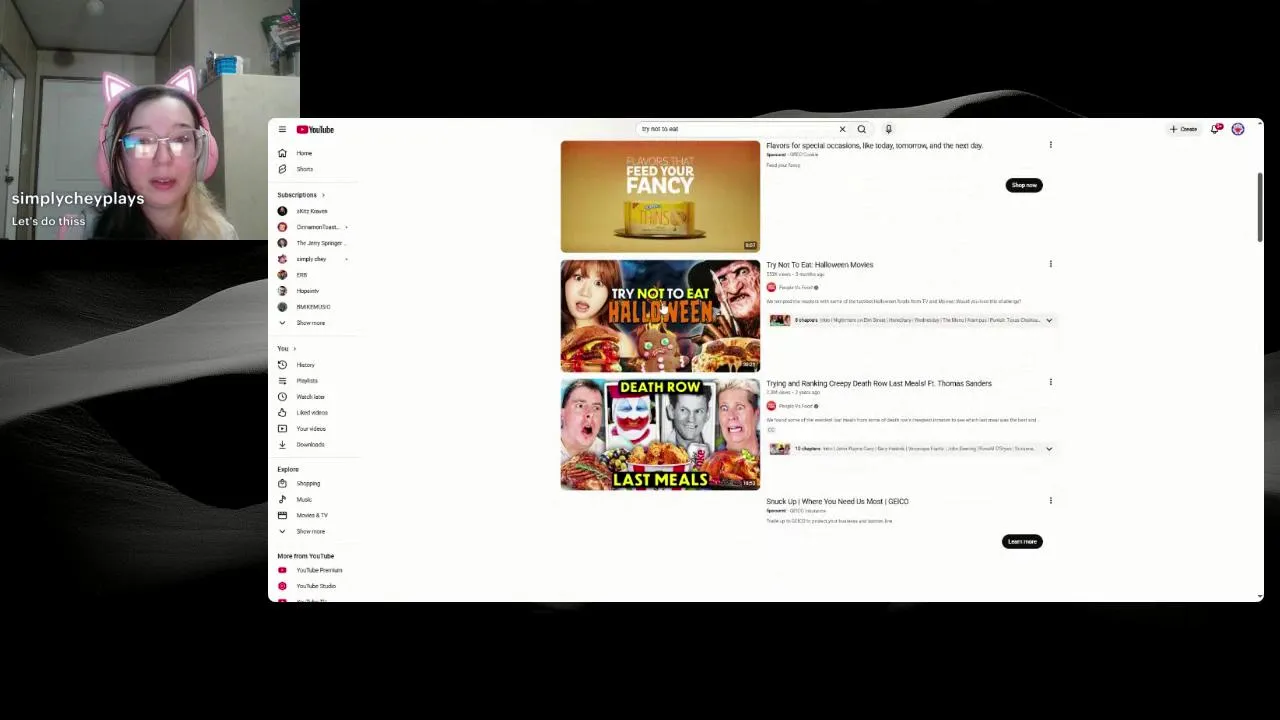Screen dimensions: 1280x720
Task: Open the notifications bell
Action: 1215,129
